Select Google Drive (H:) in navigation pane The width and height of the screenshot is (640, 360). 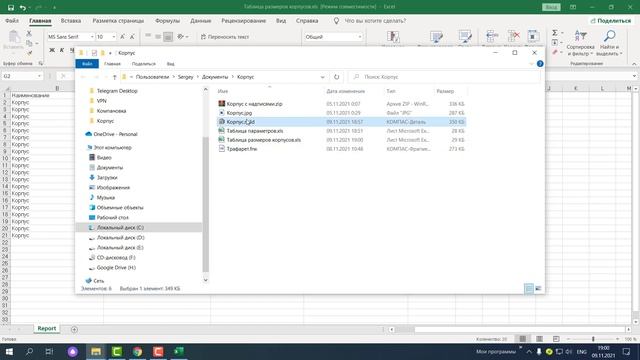pos(116,268)
